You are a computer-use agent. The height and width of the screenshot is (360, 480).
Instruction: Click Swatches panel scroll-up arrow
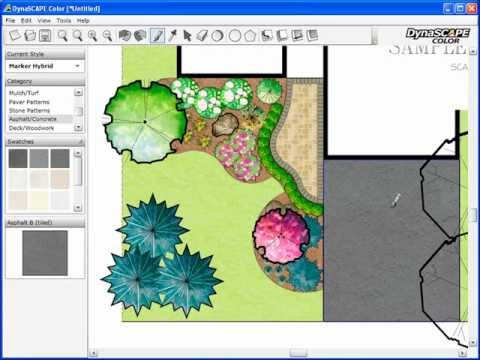pos(78,153)
